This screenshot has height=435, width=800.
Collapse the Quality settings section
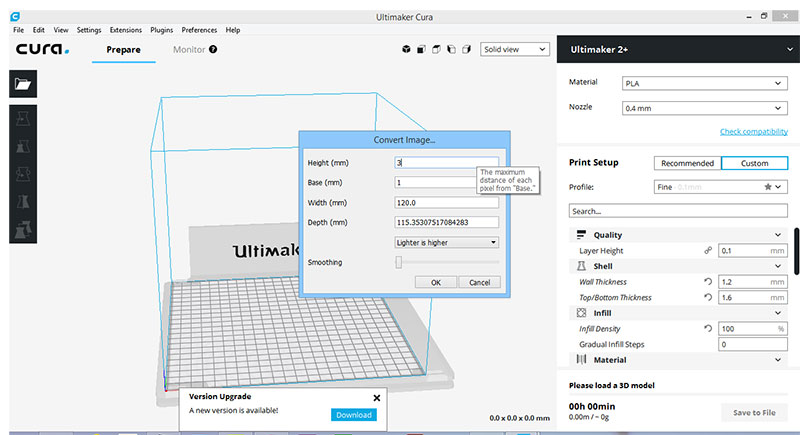(778, 235)
